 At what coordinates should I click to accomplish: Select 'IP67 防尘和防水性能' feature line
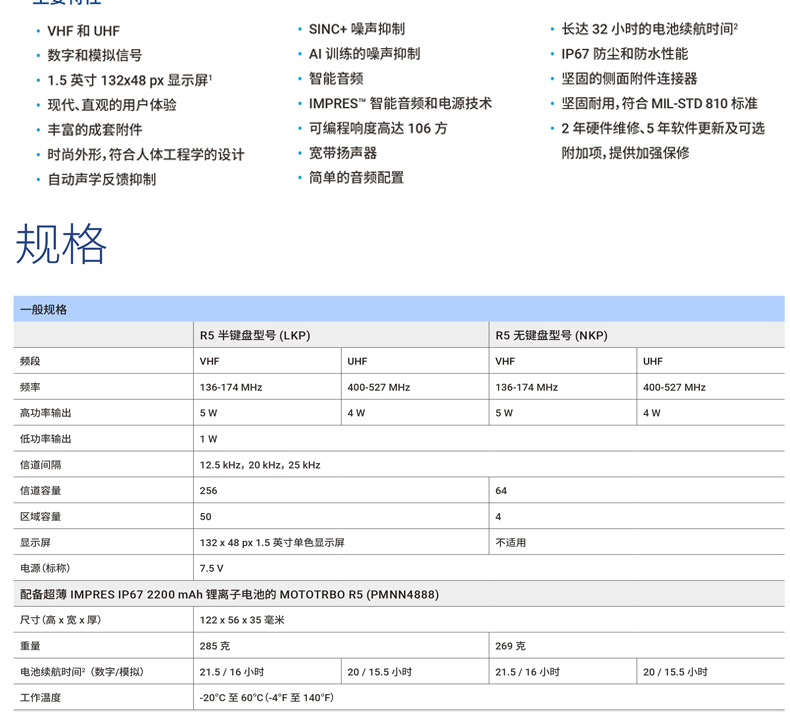click(625, 54)
